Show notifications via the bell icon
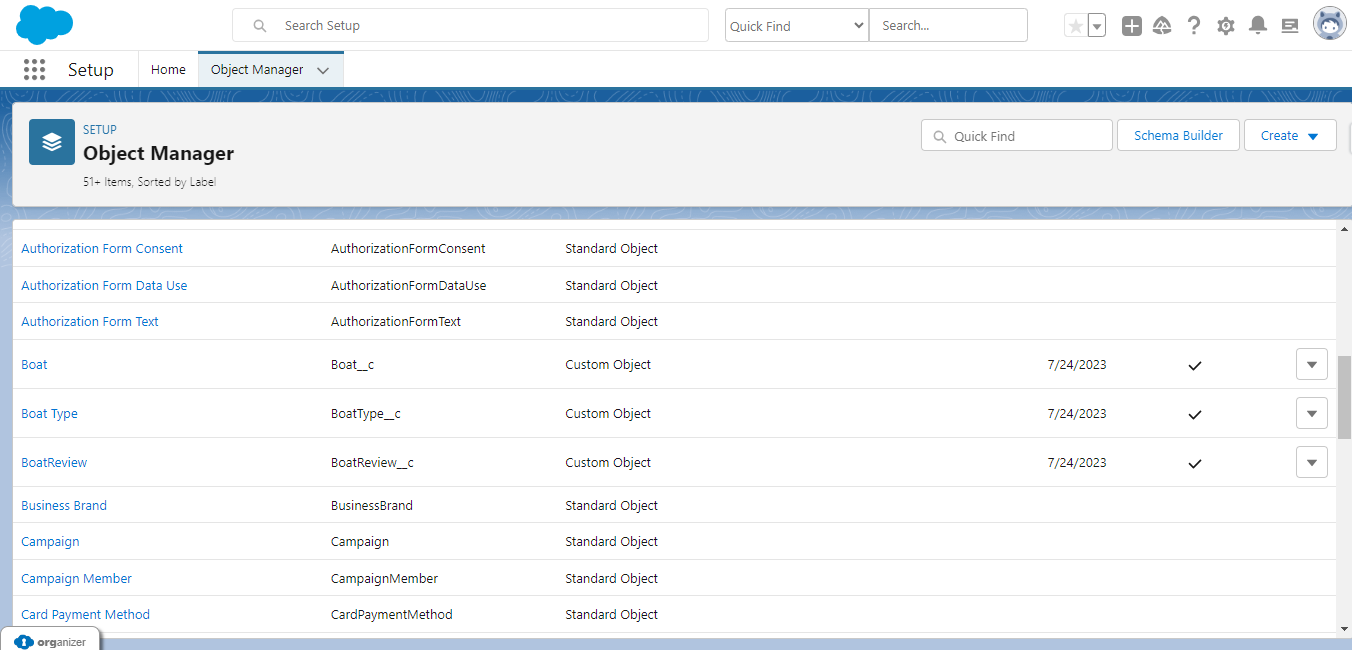 1258,26
